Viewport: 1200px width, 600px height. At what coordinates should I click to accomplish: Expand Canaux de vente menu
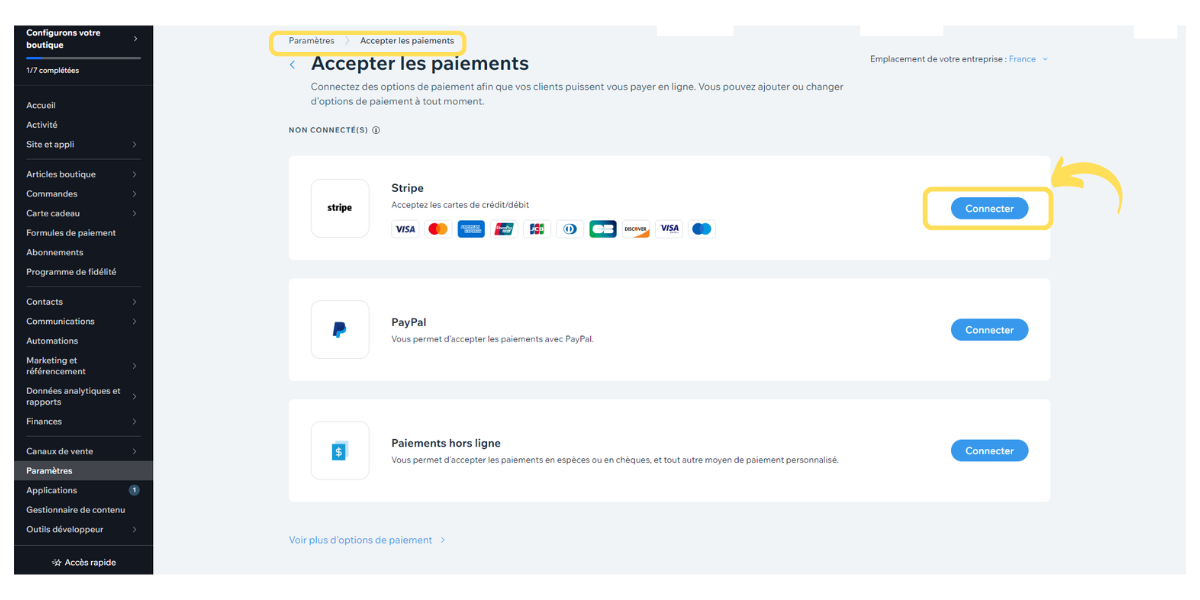(83, 451)
